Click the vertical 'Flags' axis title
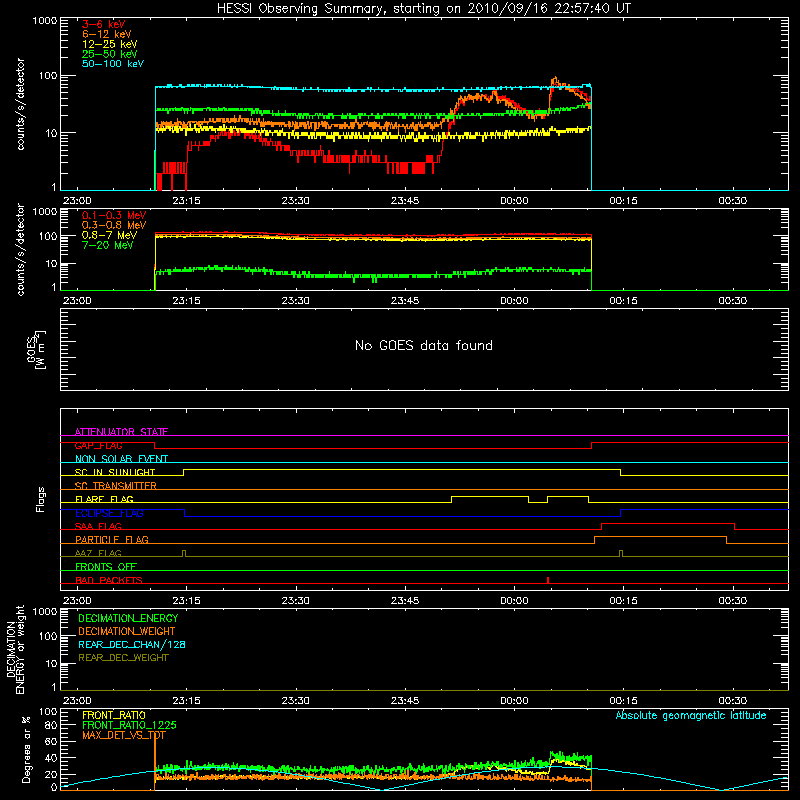 tap(40, 499)
